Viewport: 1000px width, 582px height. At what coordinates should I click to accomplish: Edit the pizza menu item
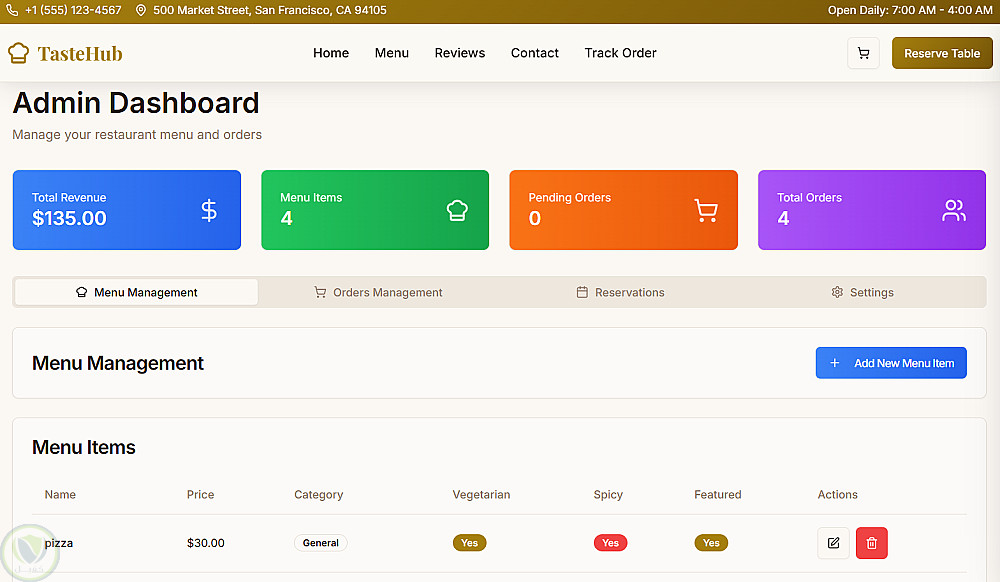tap(833, 543)
